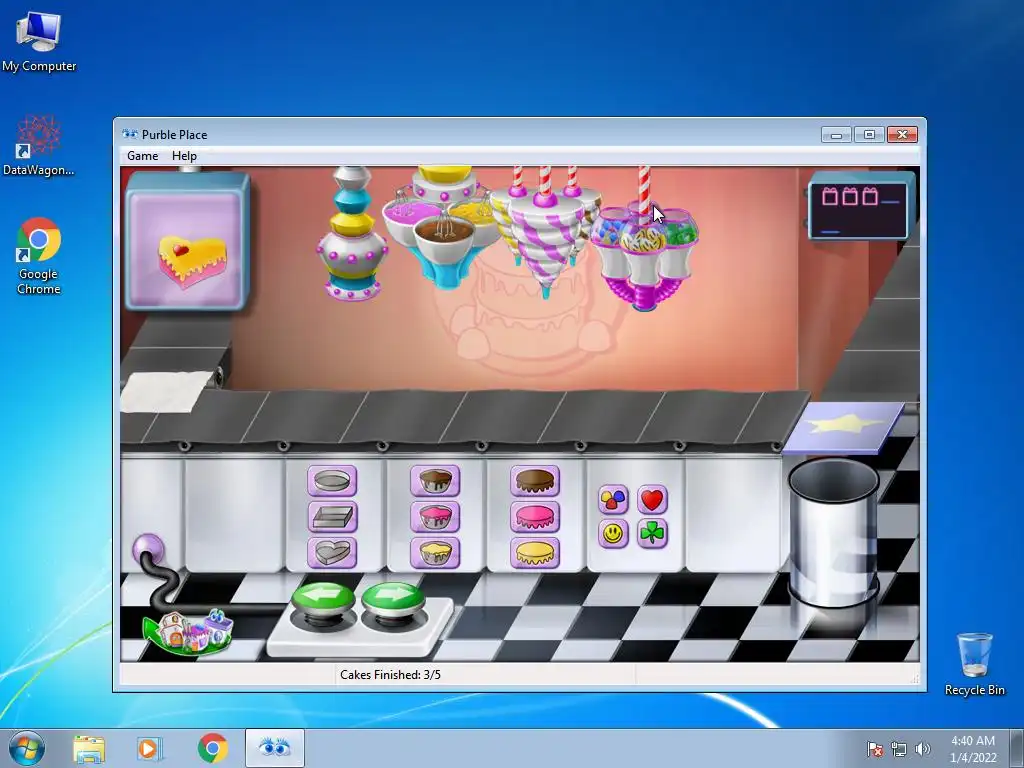Open File Explorer from the taskbar
This screenshot has height=768, width=1024.
89,749
